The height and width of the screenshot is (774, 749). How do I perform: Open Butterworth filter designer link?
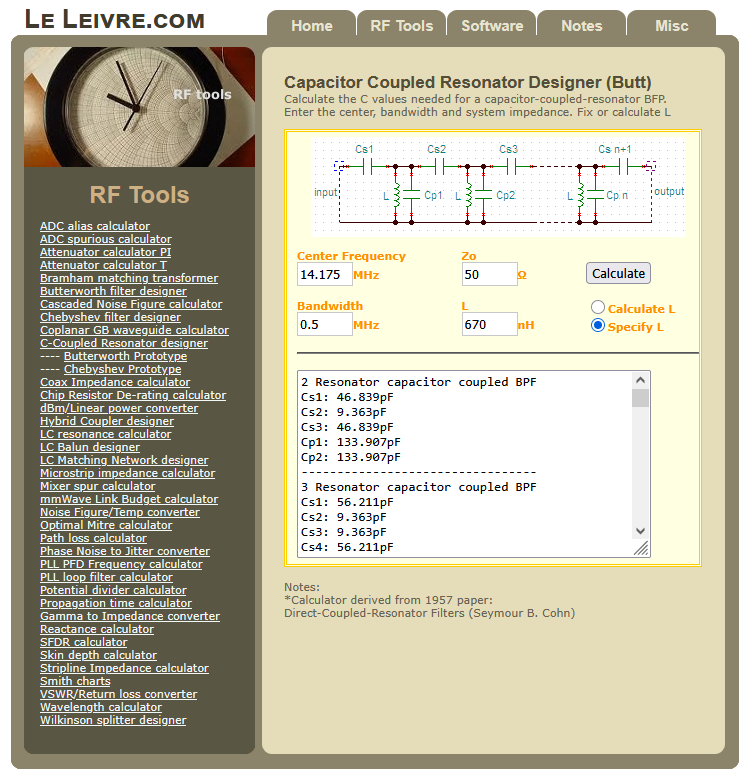114,291
